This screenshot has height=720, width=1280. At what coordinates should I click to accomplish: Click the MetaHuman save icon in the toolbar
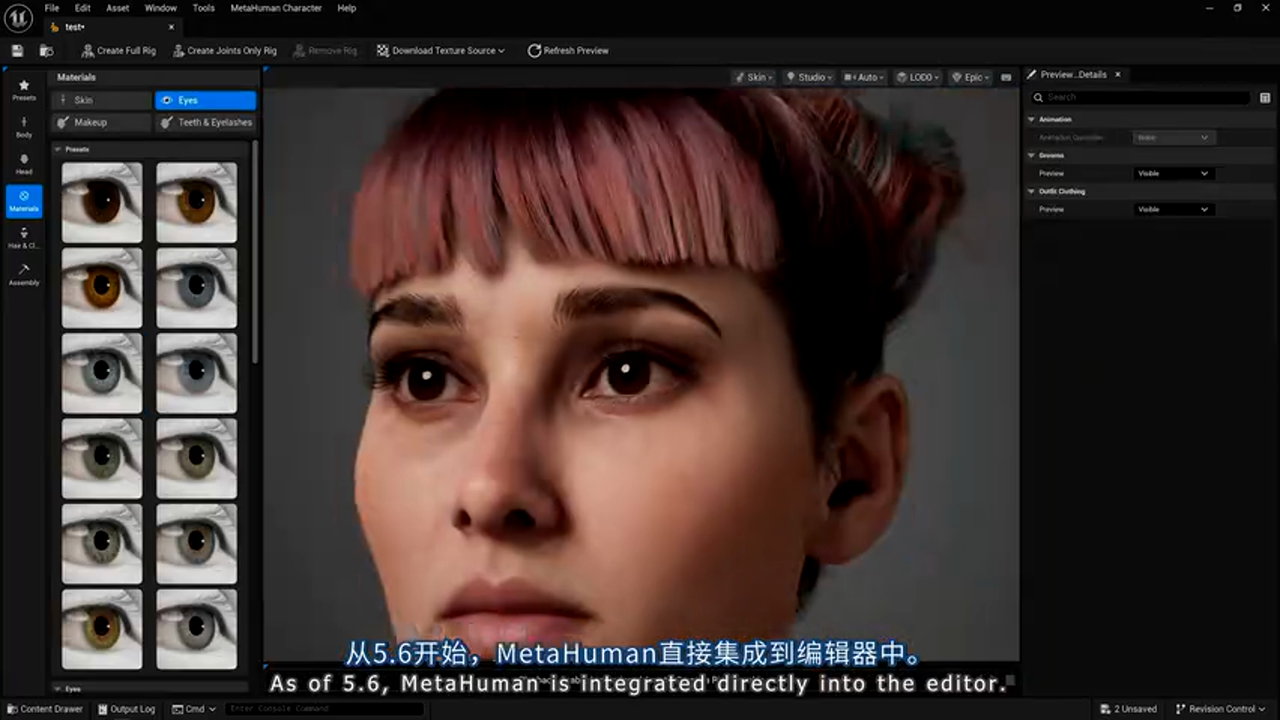click(x=16, y=50)
